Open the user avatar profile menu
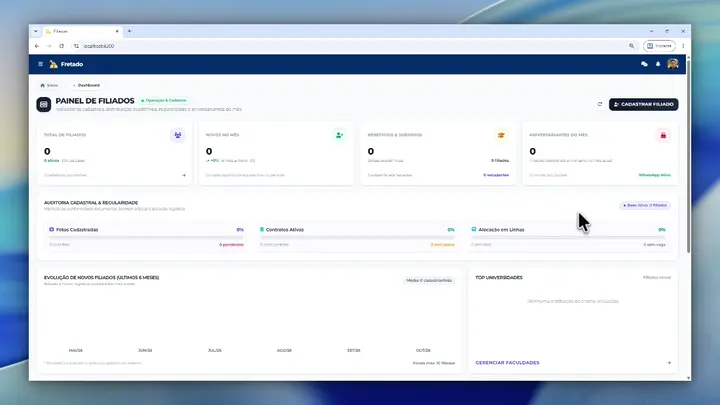The image size is (720, 405). (x=673, y=64)
